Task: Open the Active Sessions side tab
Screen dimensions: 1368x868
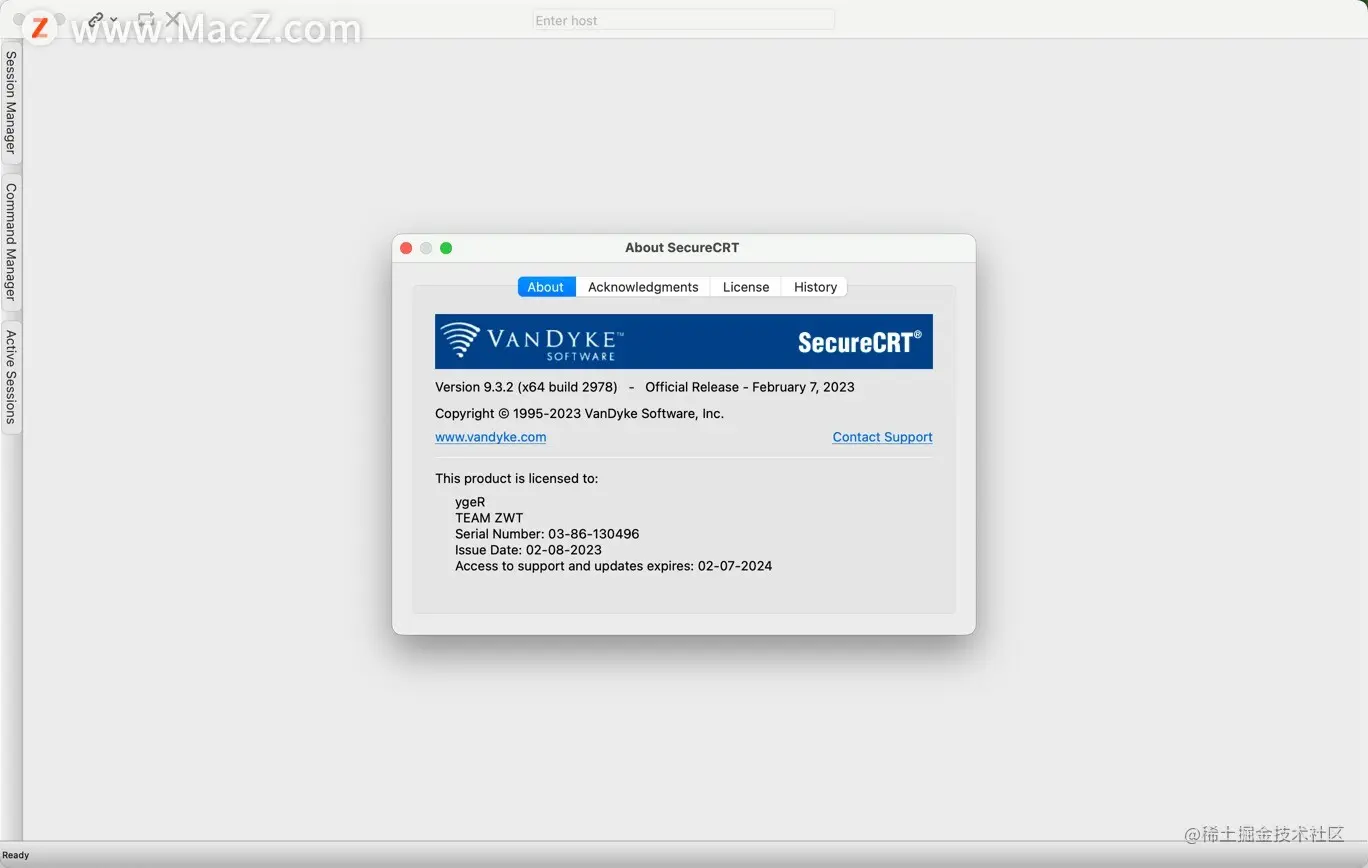Action: pos(11,377)
